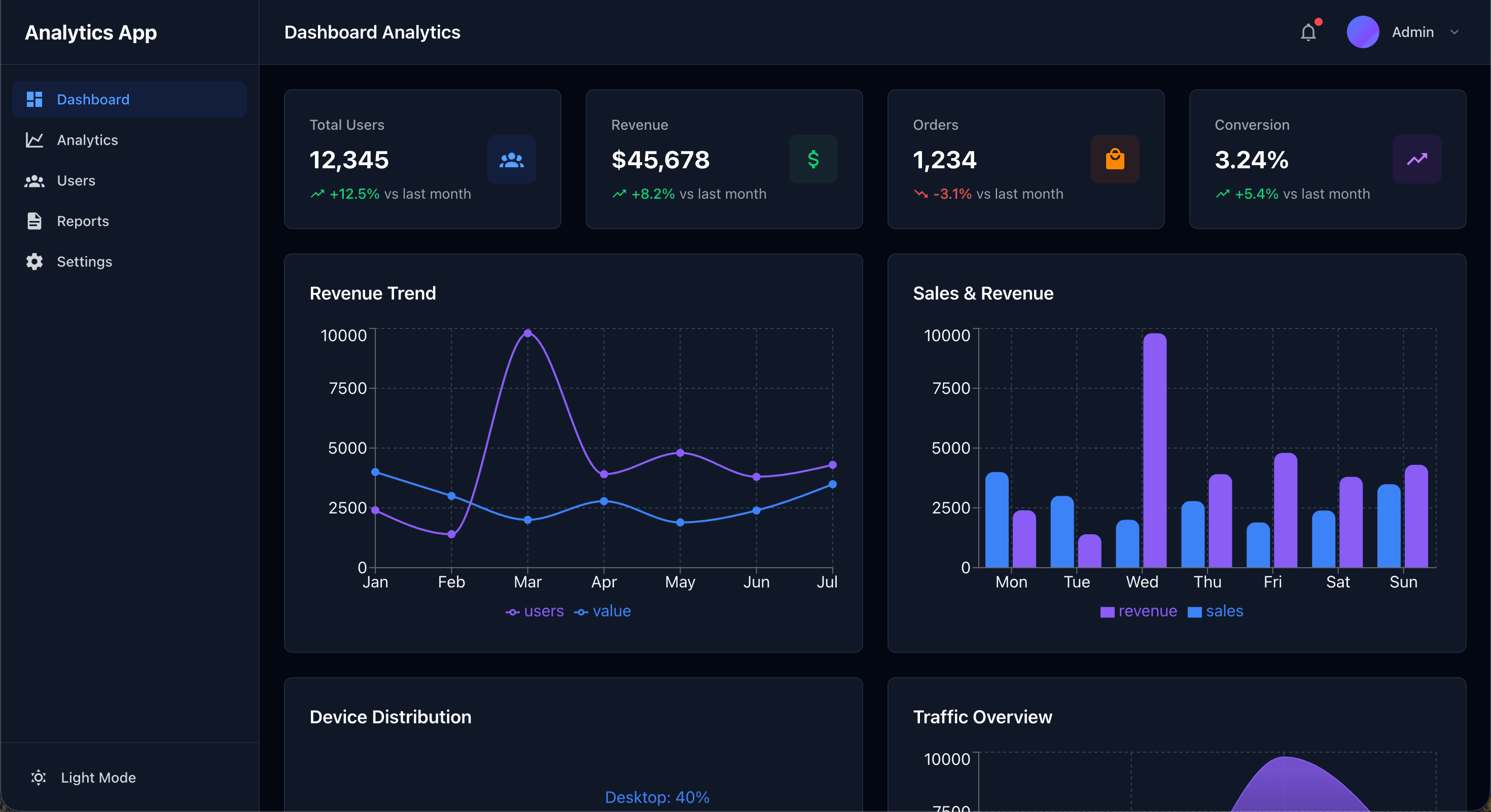Click the Admin avatar circle
This screenshot has width=1491, height=812.
pos(1363,32)
